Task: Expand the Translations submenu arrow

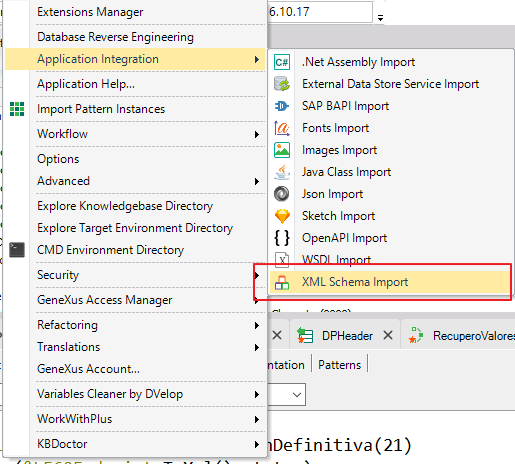Action: (257, 347)
